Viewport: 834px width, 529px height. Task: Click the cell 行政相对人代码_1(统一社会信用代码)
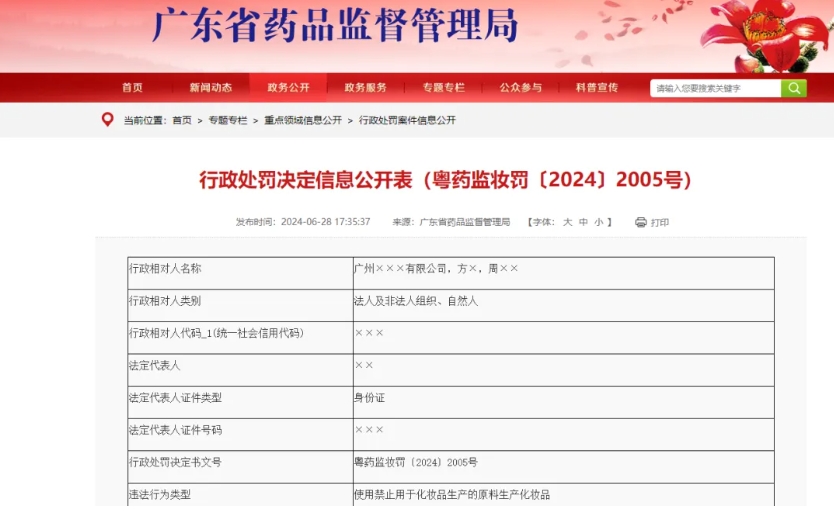point(240,338)
